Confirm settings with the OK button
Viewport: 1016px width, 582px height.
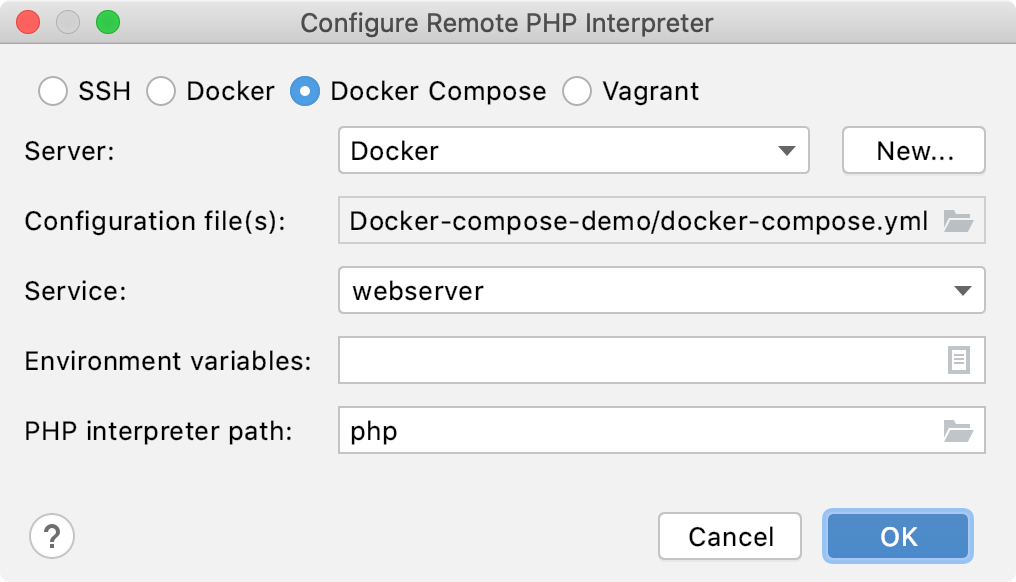pyautogui.click(x=897, y=536)
